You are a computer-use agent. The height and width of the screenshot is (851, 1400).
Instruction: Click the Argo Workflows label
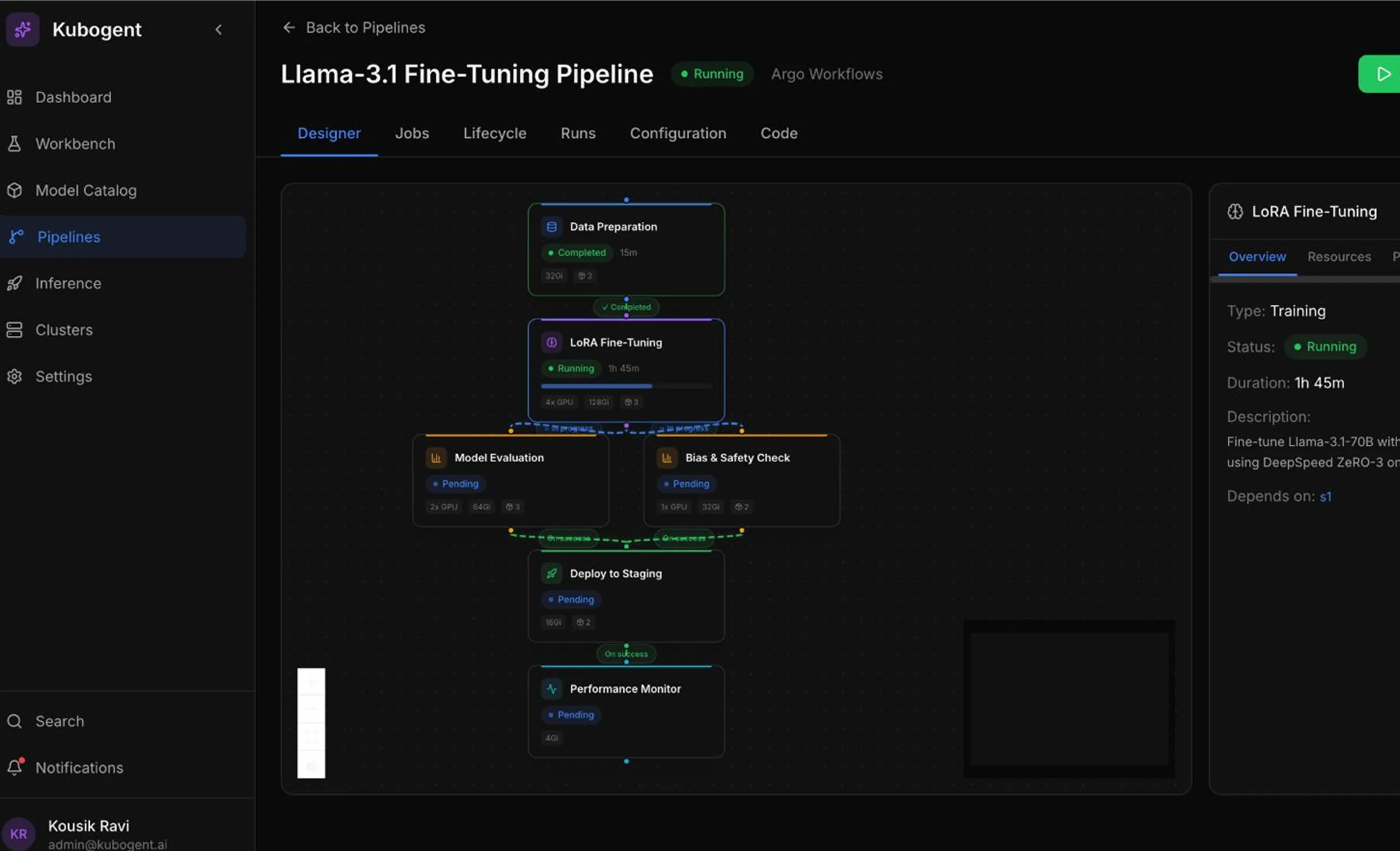tap(827, 74)
